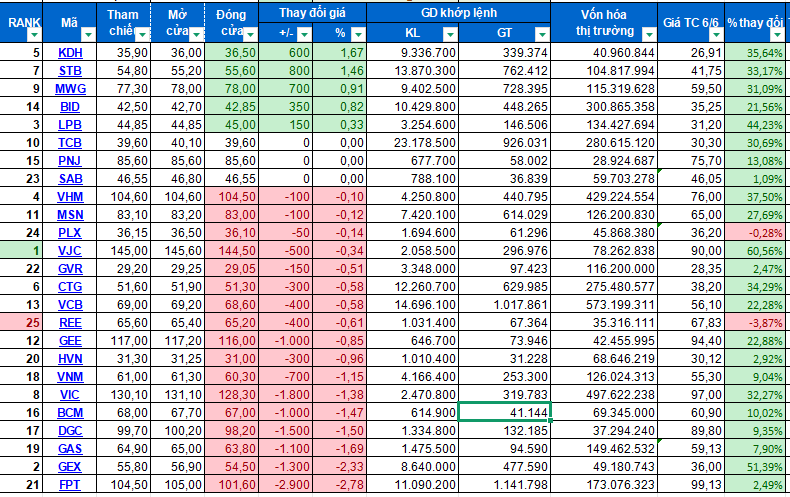This screenshot has width=790, height=497.
Task: Open the KDH ticker link
Action: point(70,53)
